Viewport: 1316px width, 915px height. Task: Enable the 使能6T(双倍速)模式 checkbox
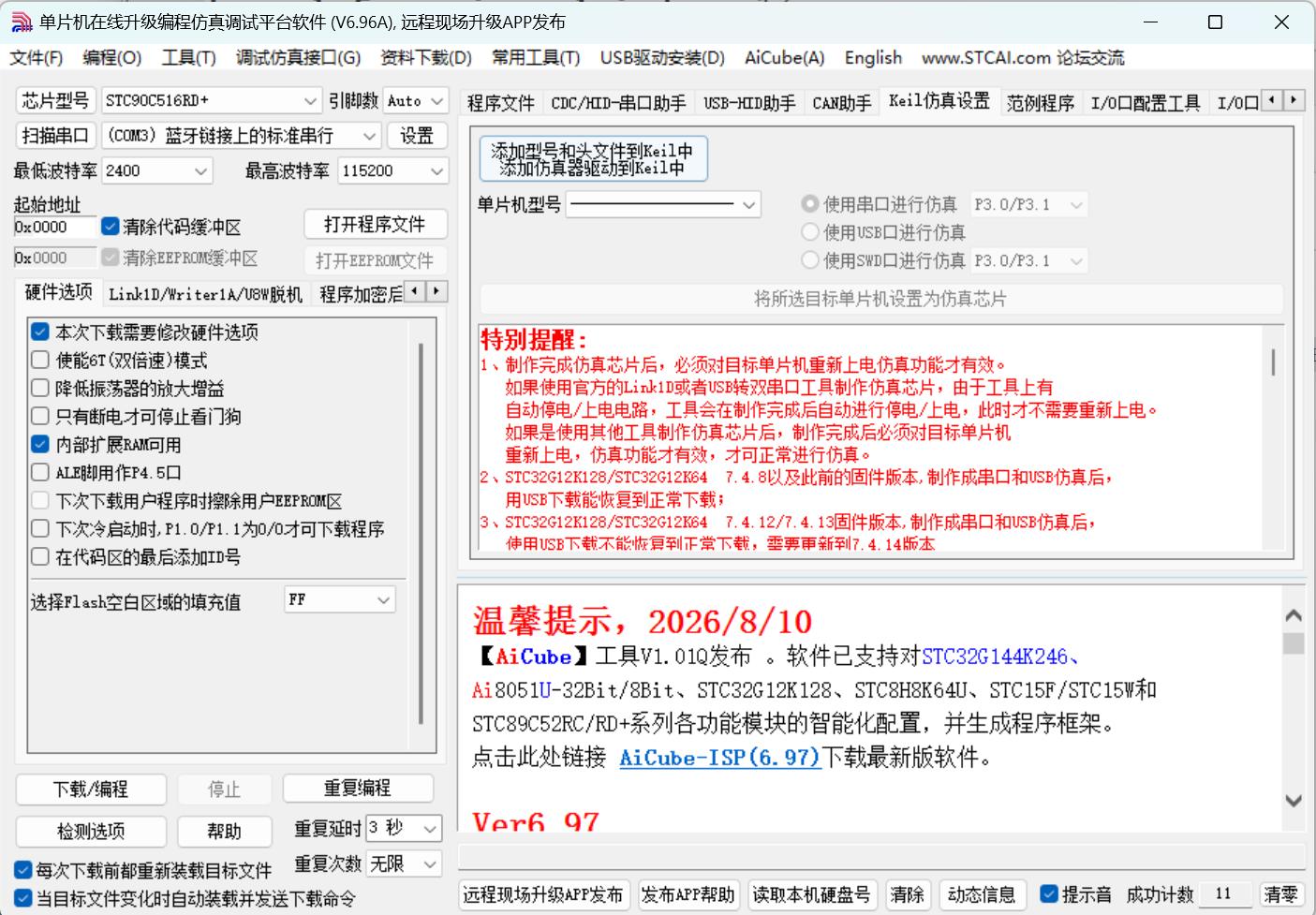click(40, 361)
